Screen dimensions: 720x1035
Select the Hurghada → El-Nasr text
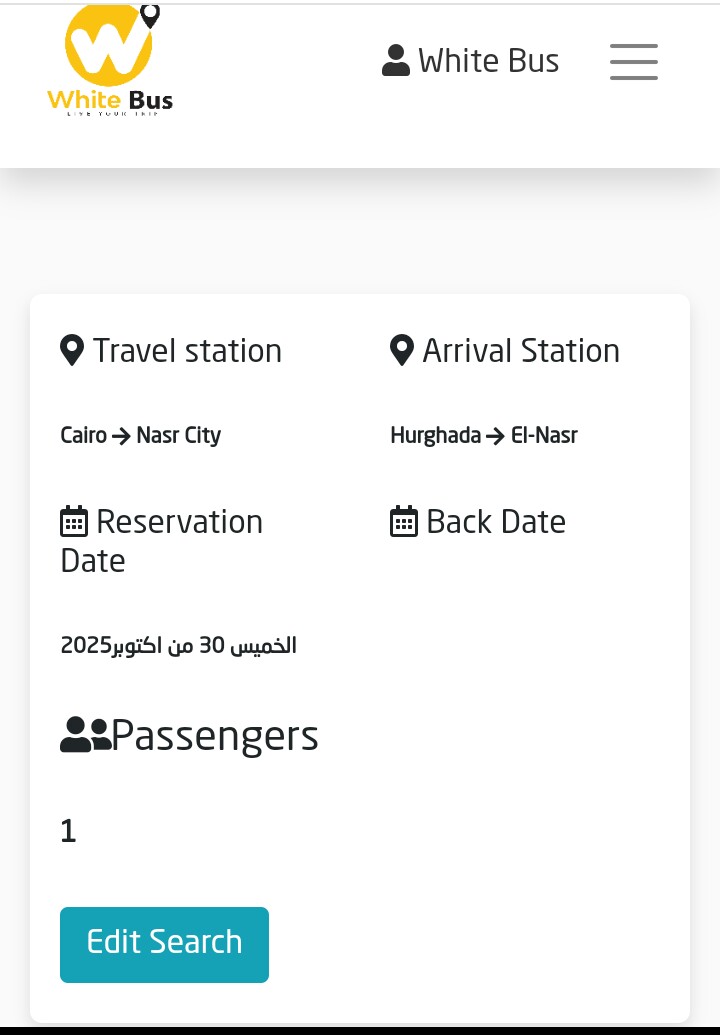tap(484, 436)
